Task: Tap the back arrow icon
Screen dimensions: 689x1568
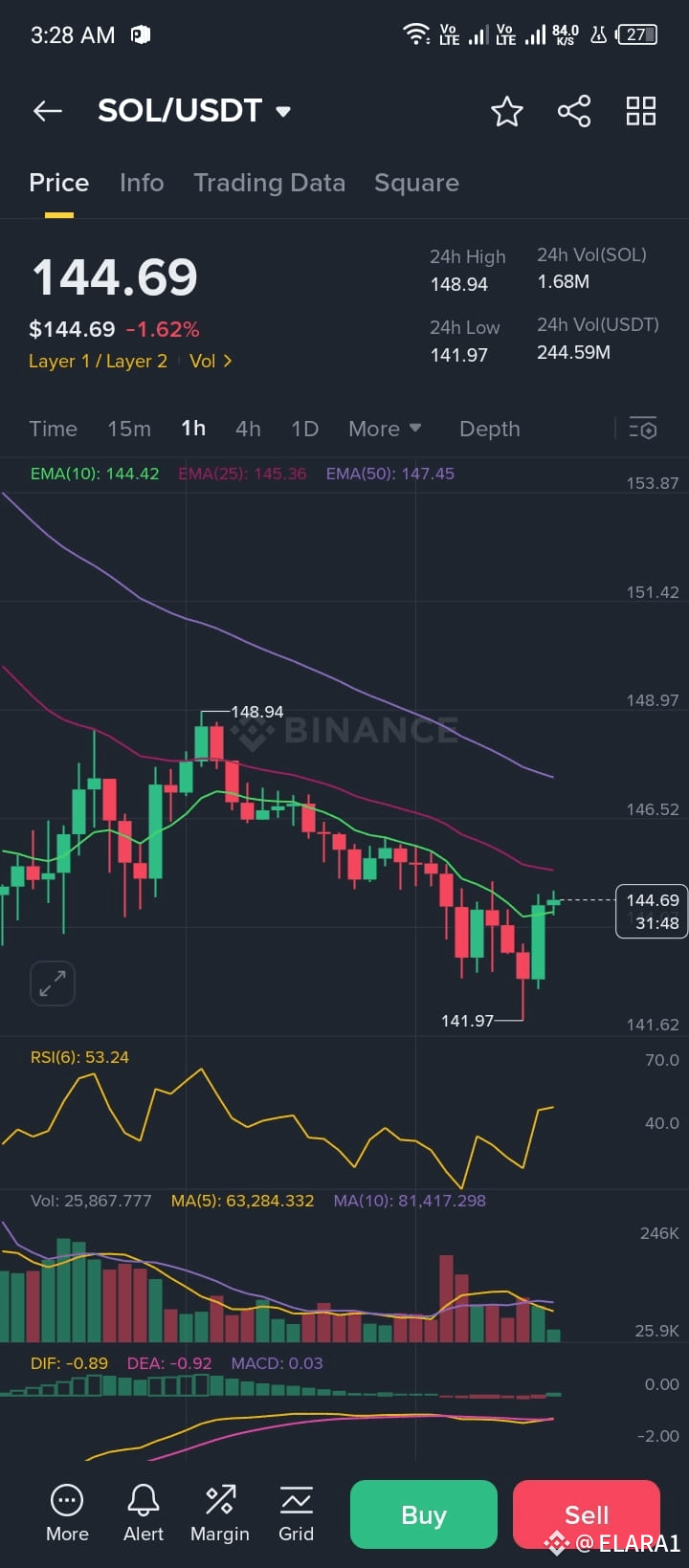Action: (48, 111)
